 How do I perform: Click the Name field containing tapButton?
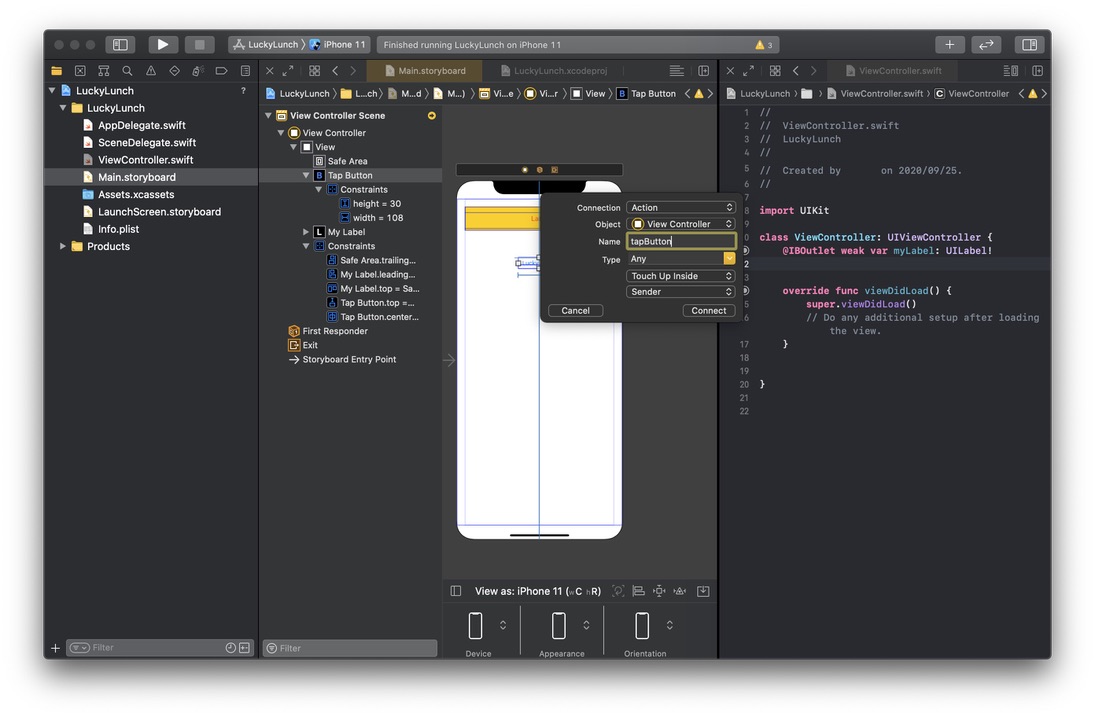(x=681, y=242)
